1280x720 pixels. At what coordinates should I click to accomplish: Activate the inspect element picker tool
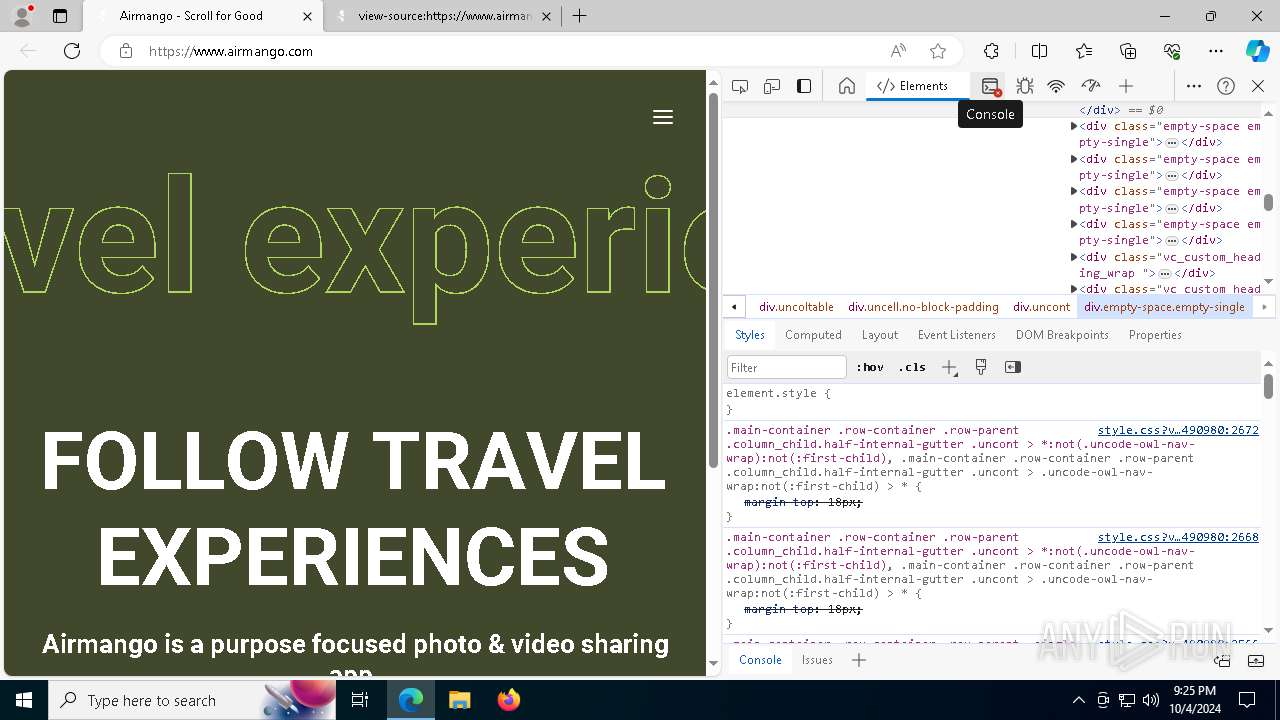point(740,86)
